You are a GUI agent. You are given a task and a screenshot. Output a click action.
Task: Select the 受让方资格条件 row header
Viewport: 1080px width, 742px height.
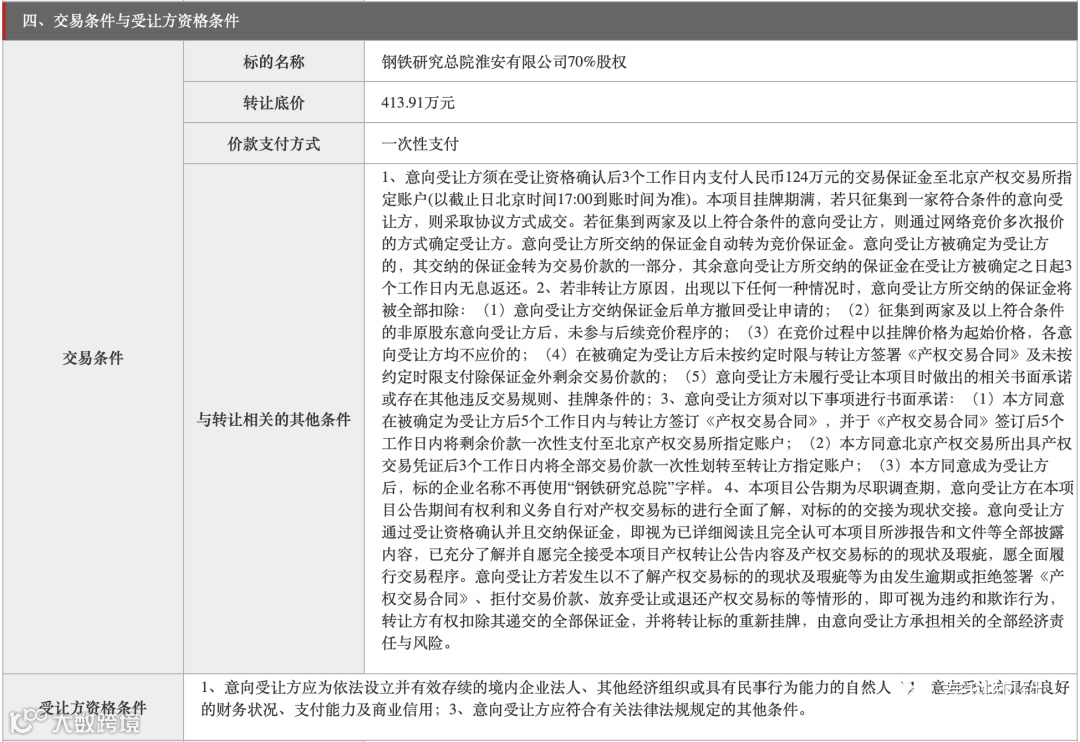tap(93, 708)
